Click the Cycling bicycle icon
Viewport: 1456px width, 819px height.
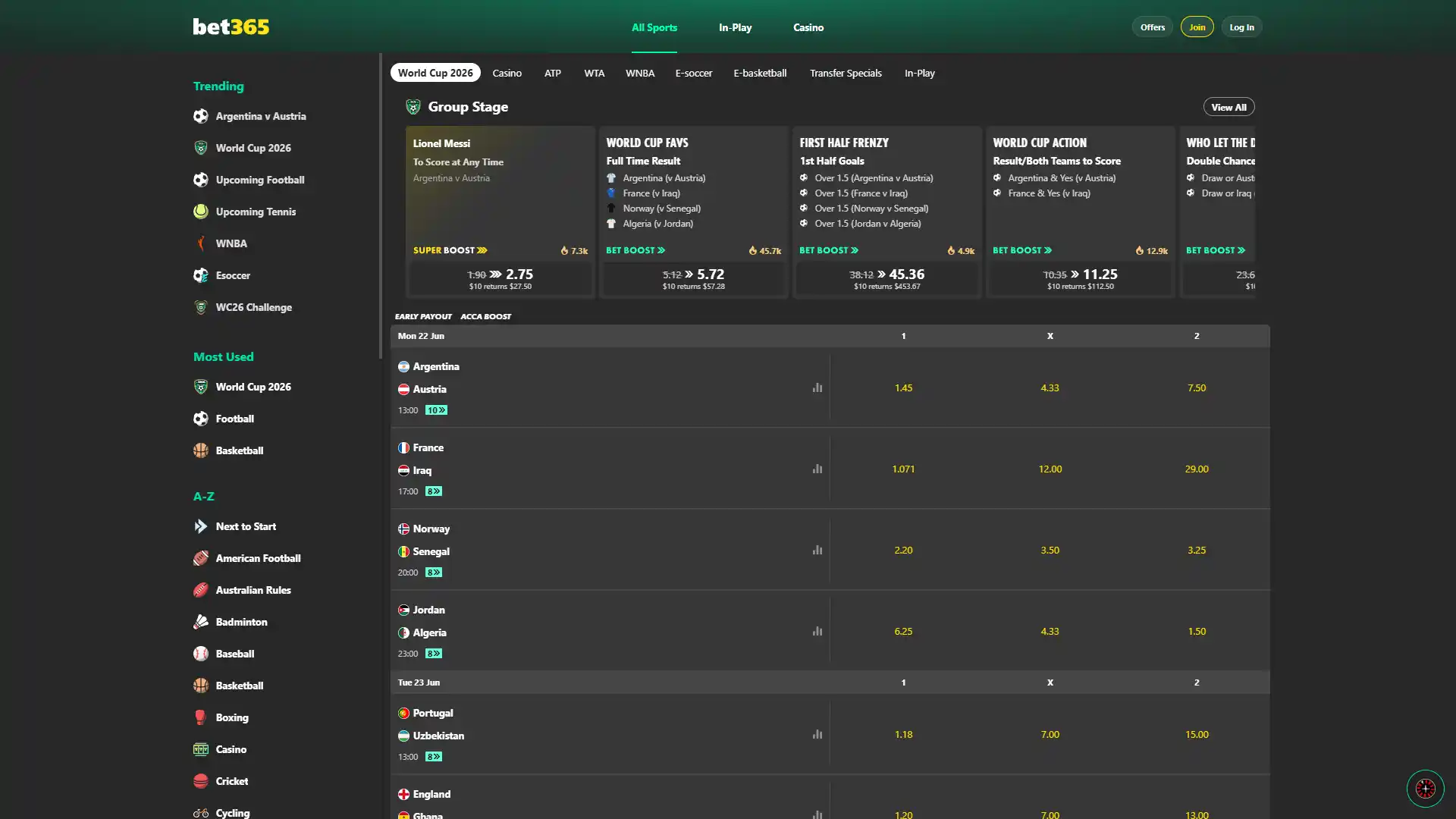[200, 813]
